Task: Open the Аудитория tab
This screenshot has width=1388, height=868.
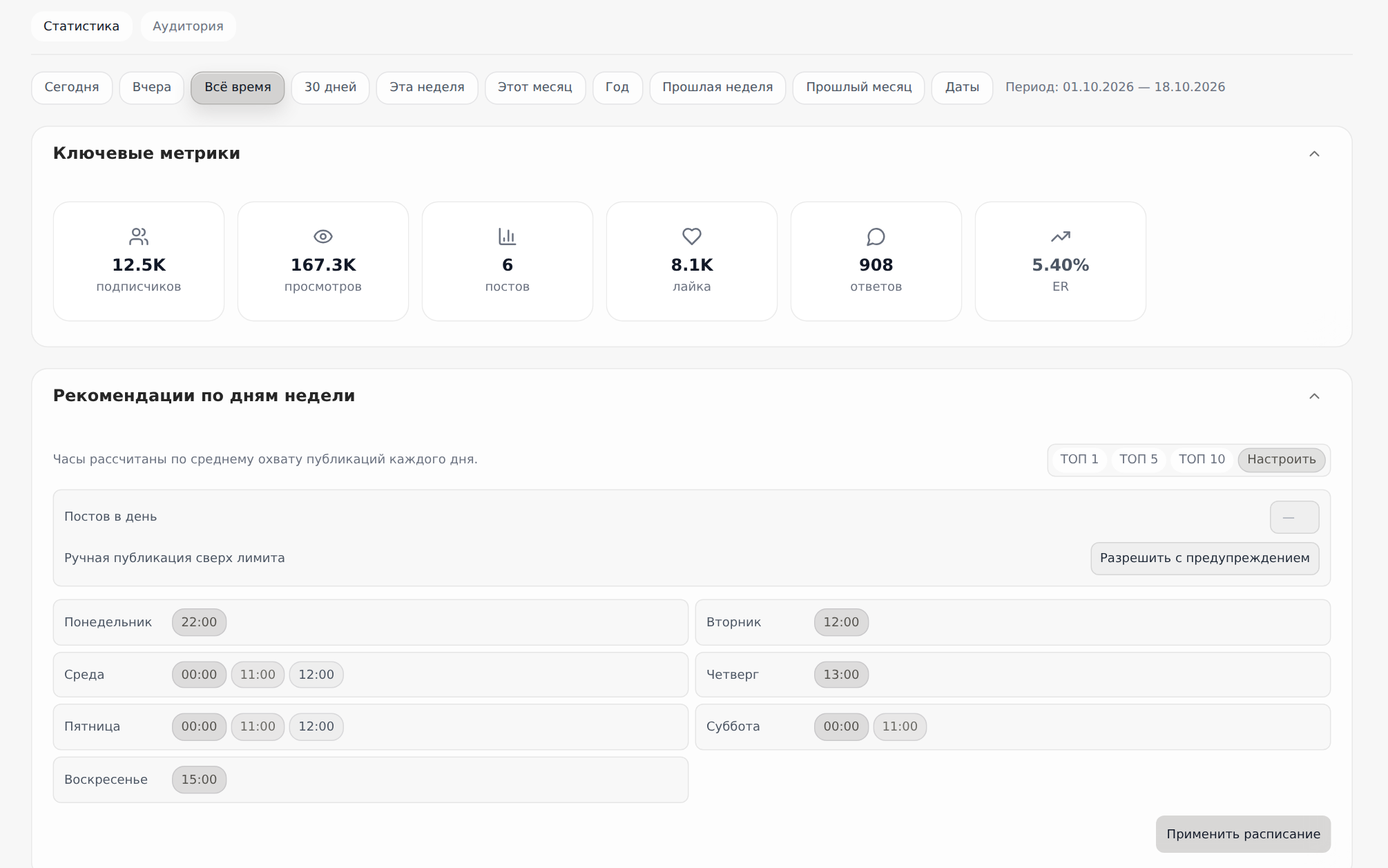Action: coord(188,26)
